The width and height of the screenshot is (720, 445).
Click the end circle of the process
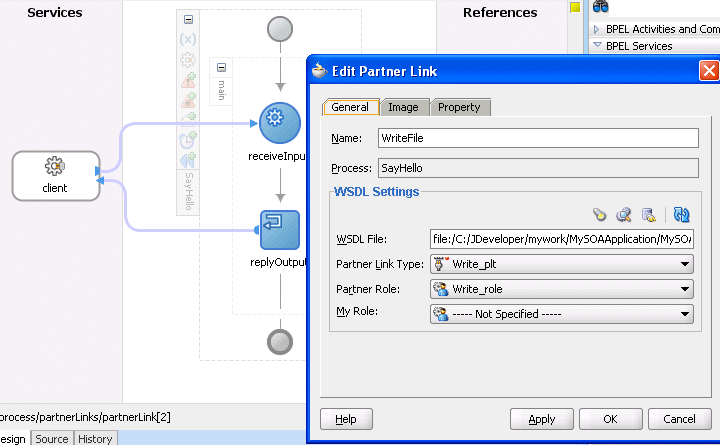280,342
